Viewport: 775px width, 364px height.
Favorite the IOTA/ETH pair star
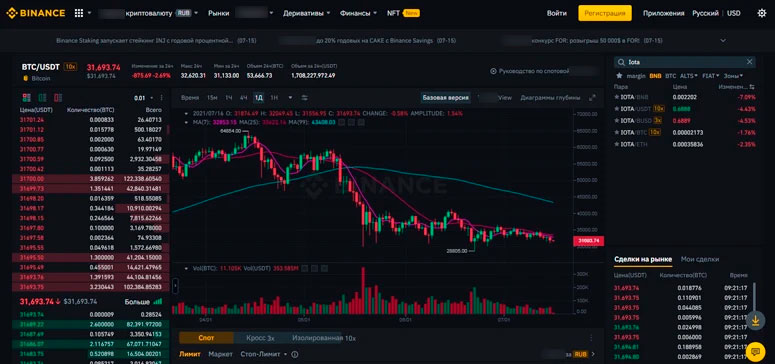coord(616,144)
